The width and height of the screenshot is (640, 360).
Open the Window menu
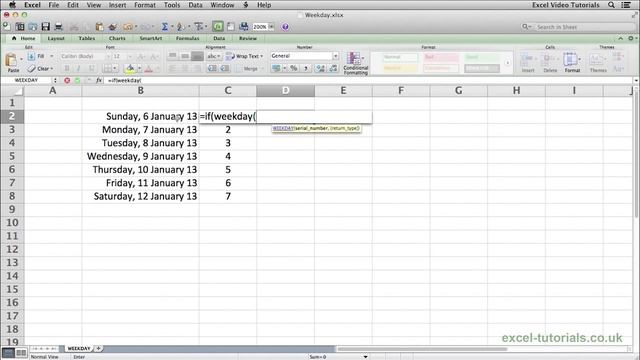222,5
